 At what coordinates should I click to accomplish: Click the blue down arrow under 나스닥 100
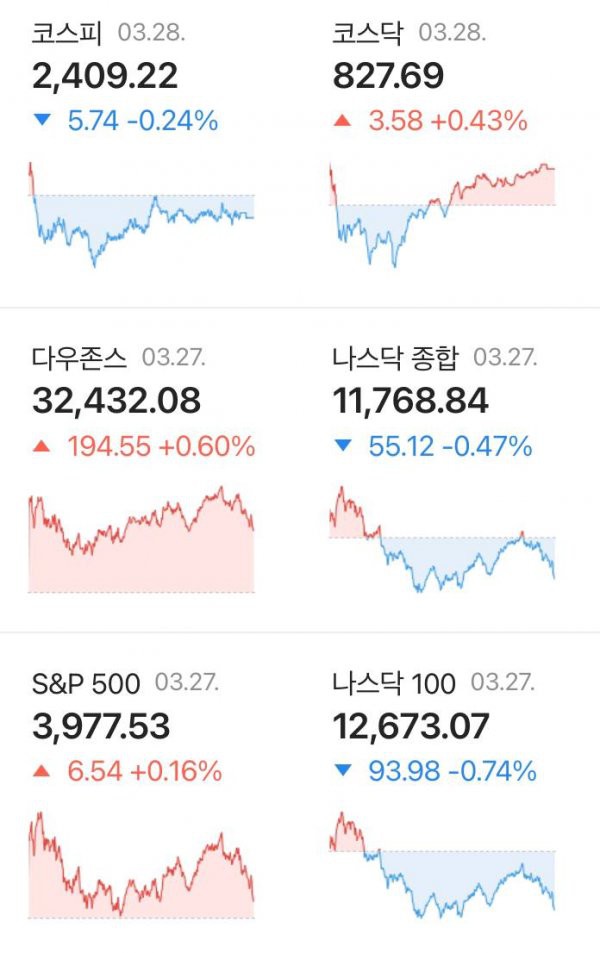pyautogui.click(x=343, y=771)
